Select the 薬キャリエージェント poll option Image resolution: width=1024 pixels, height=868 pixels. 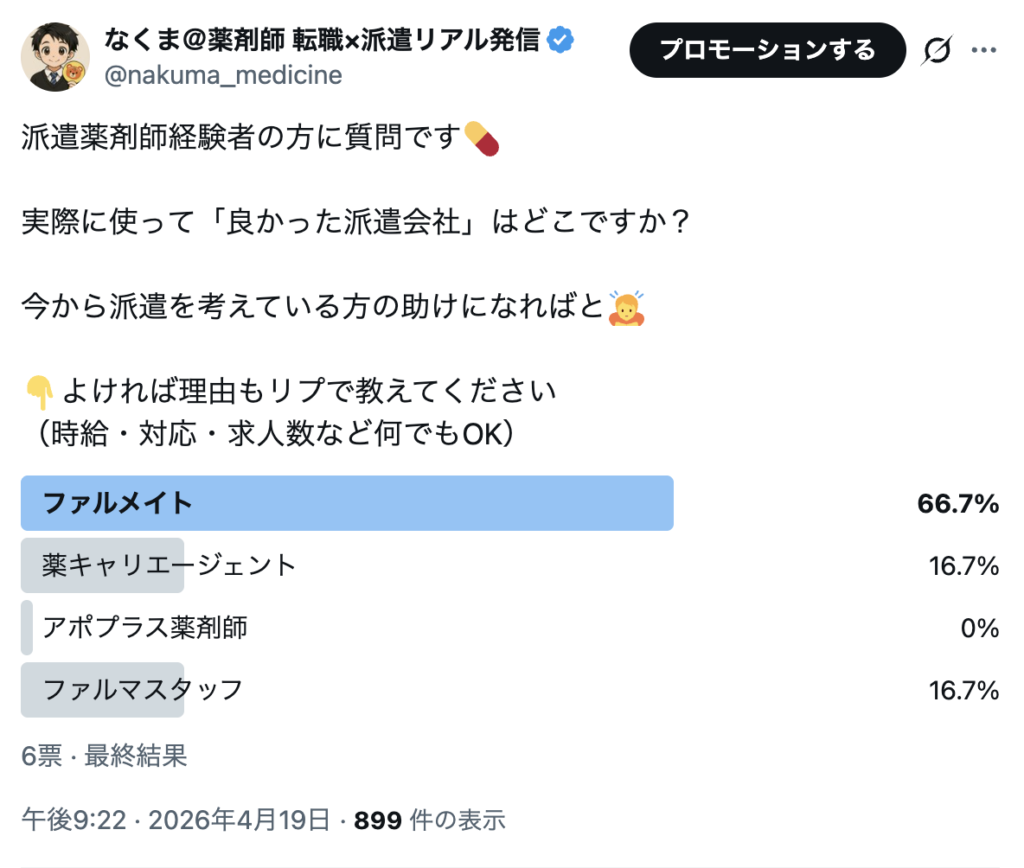170,566
